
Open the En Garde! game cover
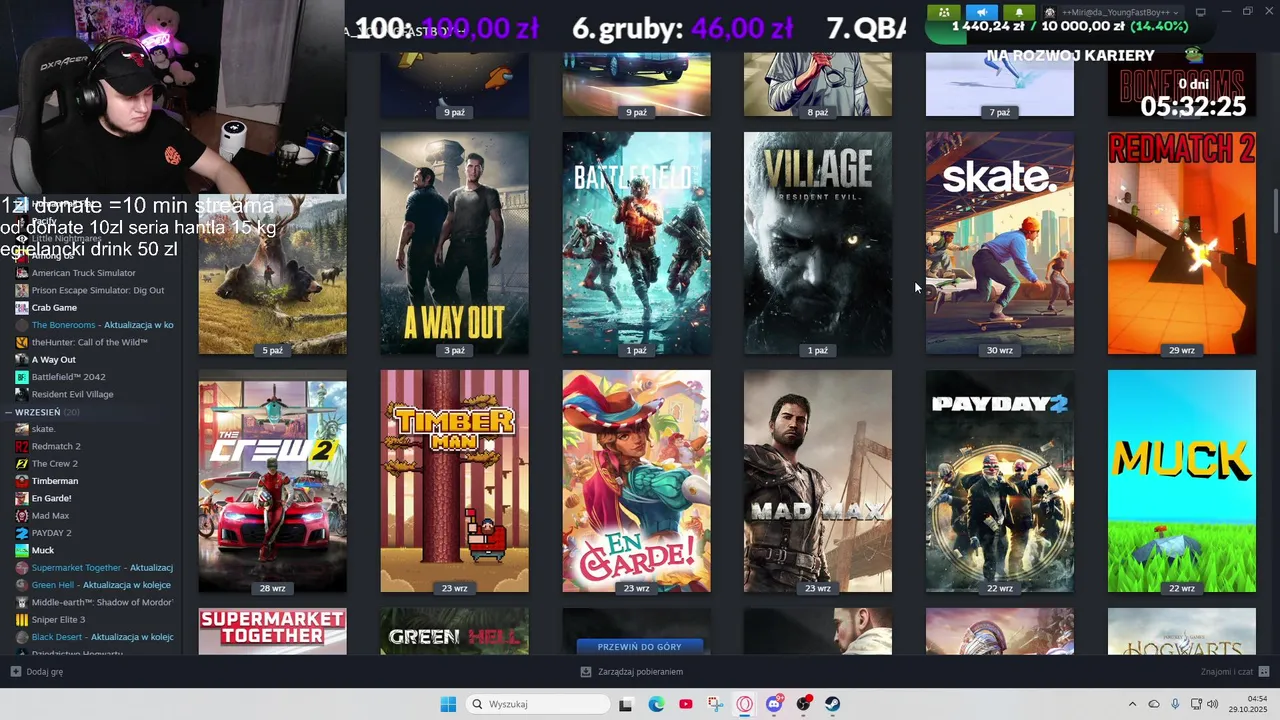point(636,481)
